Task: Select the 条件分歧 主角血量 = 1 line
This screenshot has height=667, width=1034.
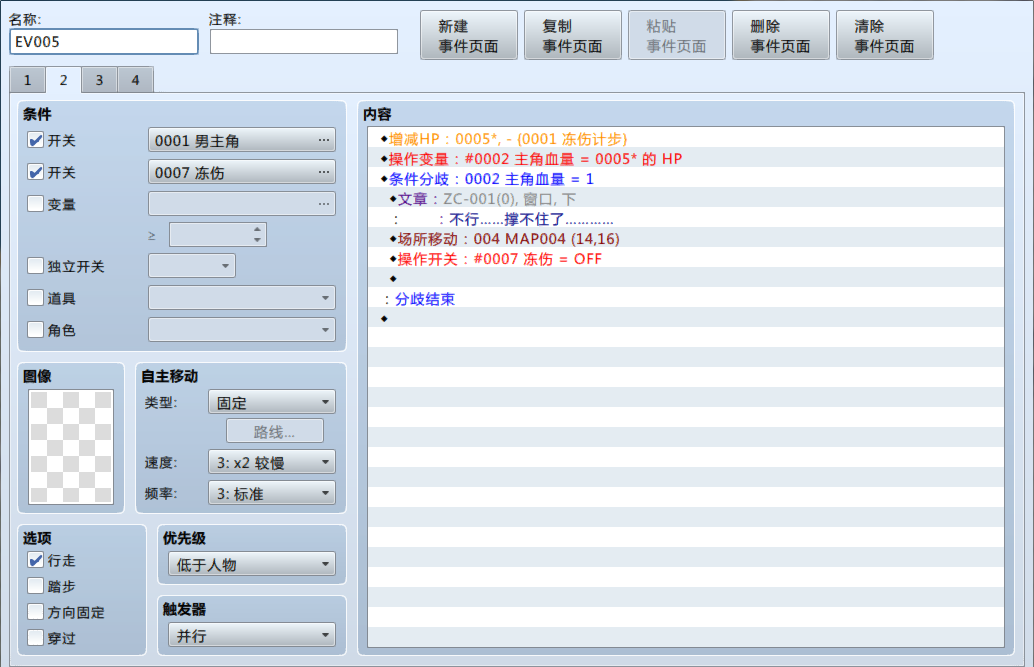Action: 686,179
